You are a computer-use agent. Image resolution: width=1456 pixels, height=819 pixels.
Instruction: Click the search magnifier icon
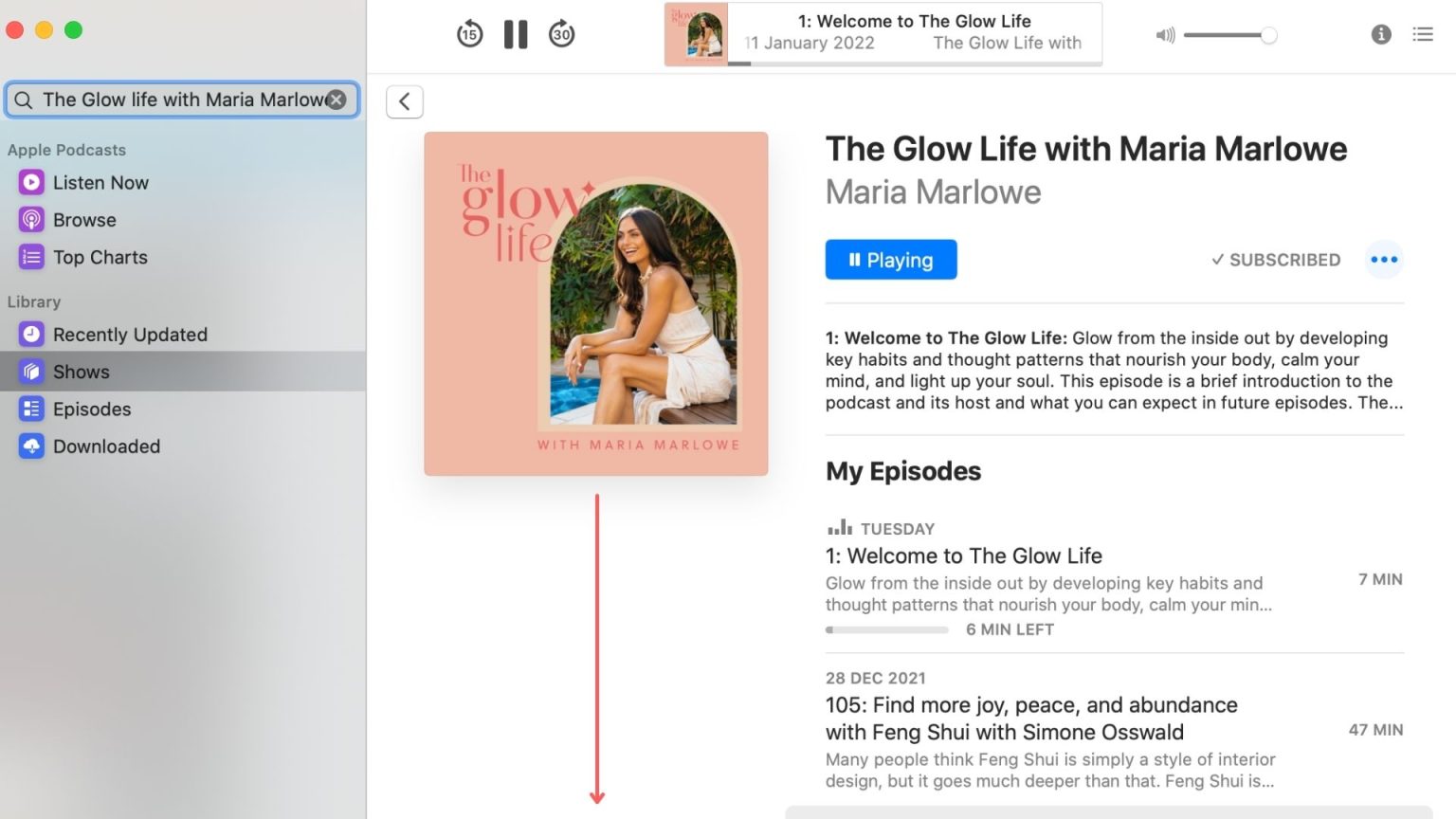point(24,100)
